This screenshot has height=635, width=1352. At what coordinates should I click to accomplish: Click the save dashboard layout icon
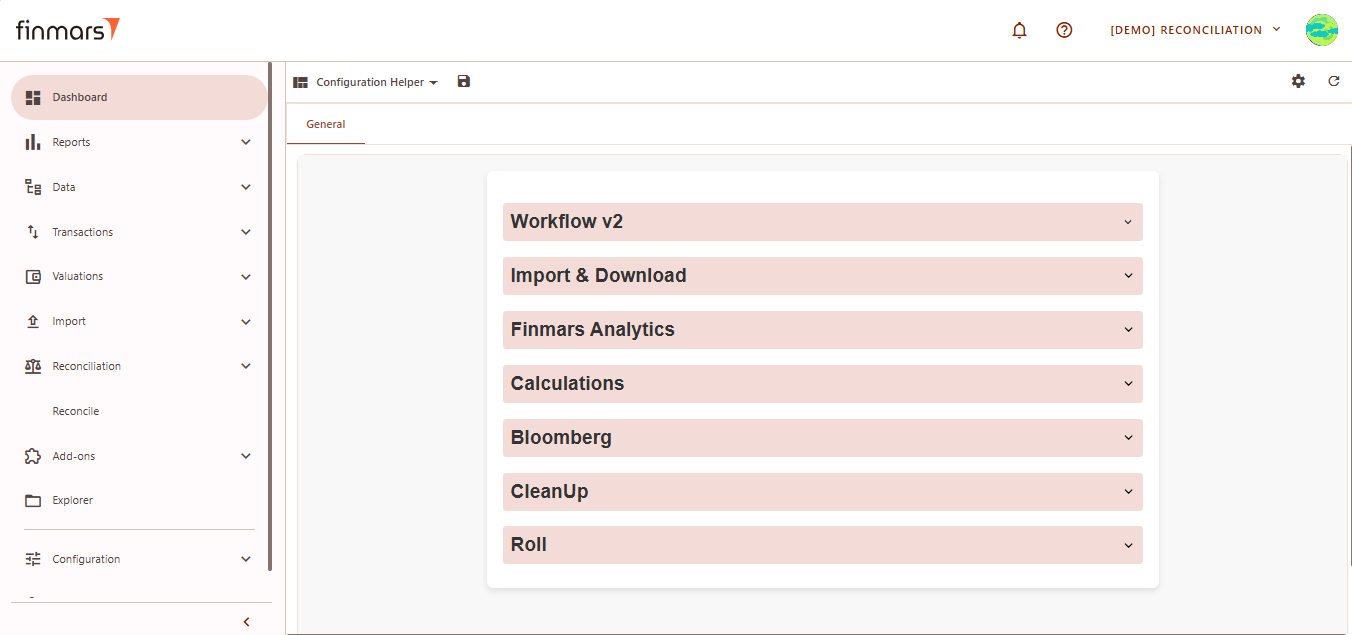coord(464,82)
